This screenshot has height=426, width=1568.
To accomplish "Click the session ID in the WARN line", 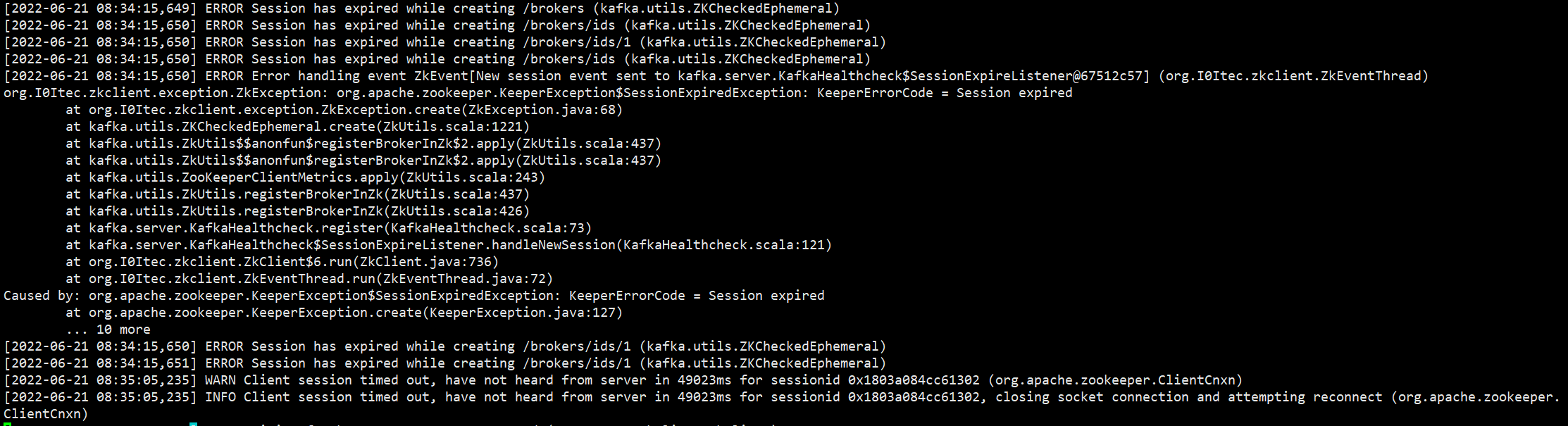I will (x=913, y=380).
